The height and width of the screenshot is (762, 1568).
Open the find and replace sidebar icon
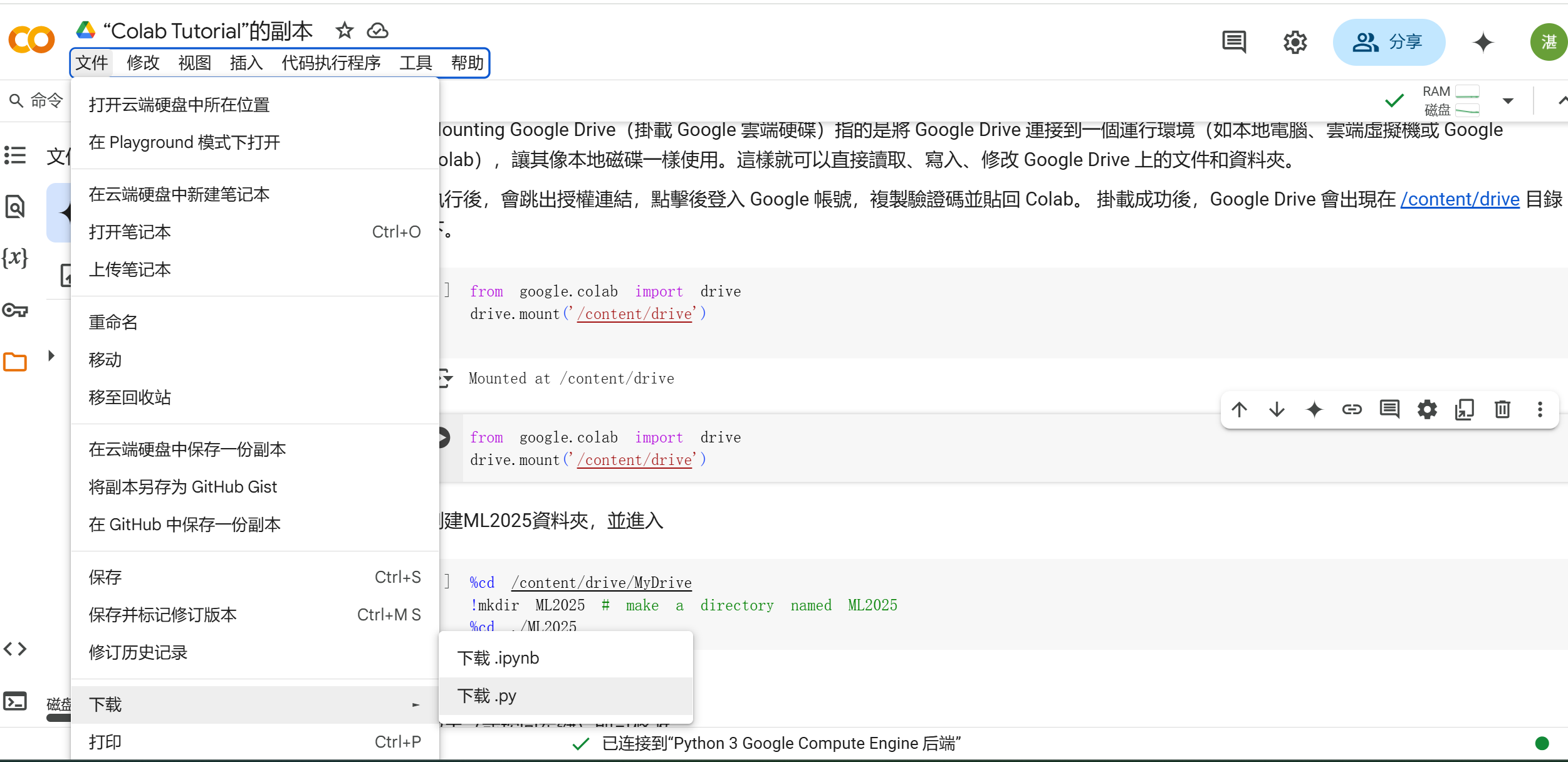click(15, 206)
